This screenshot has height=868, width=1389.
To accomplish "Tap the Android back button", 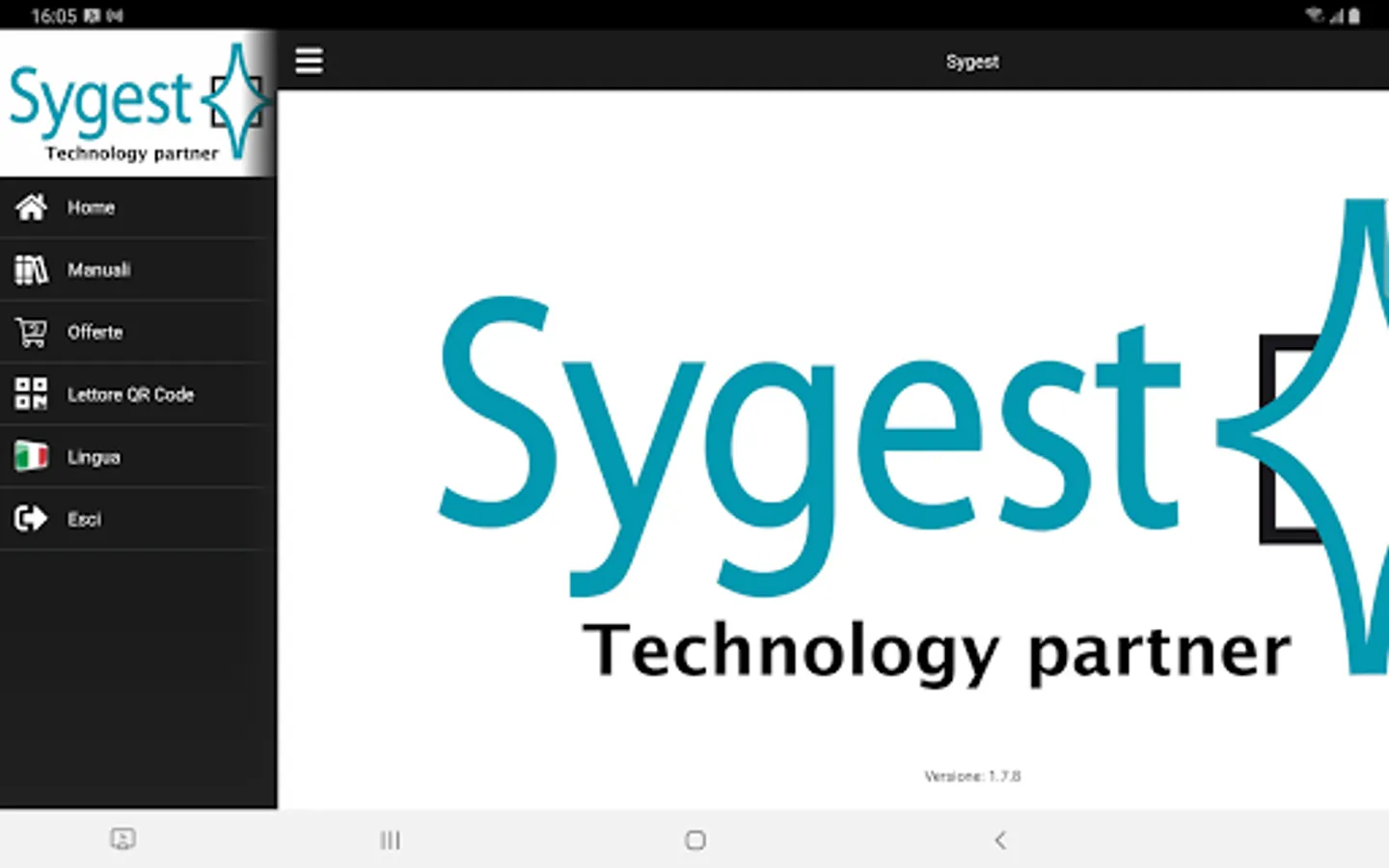I will point(1000,840).
